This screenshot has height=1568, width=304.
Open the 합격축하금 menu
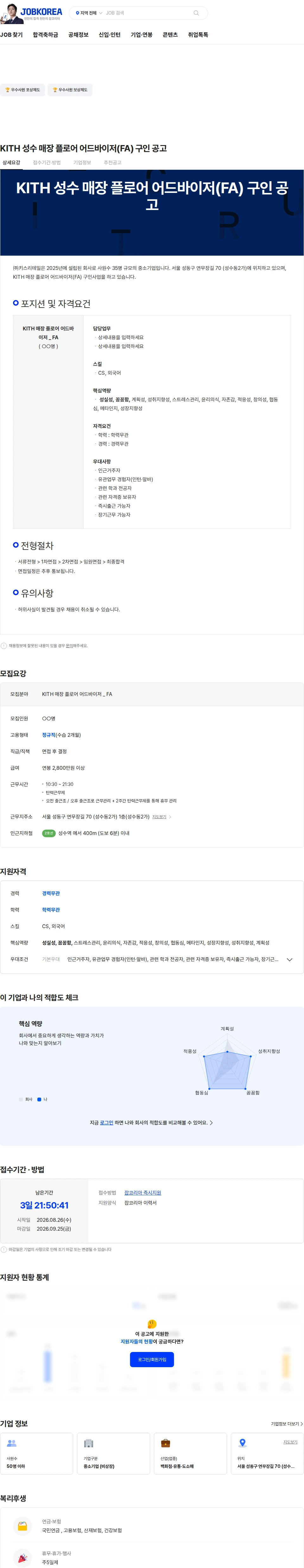click(46, 35)
